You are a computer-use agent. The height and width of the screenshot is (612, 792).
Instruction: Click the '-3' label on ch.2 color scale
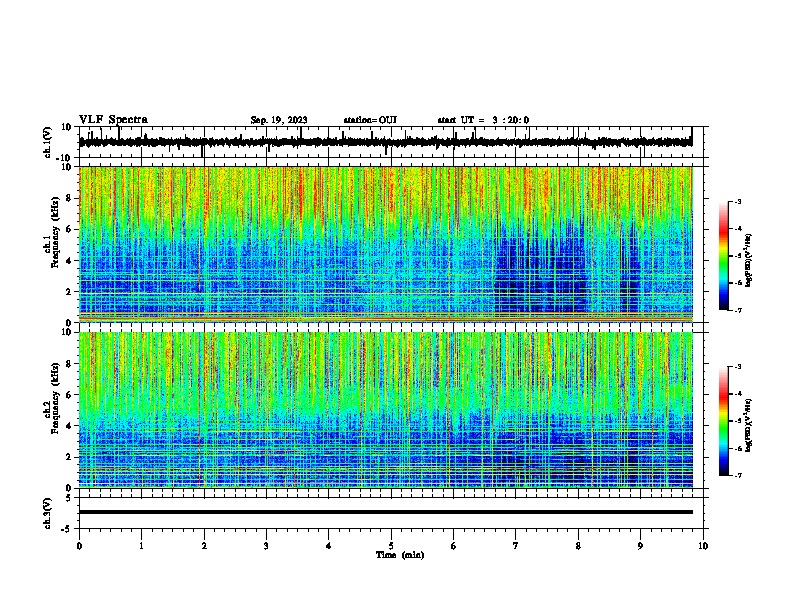738,367
